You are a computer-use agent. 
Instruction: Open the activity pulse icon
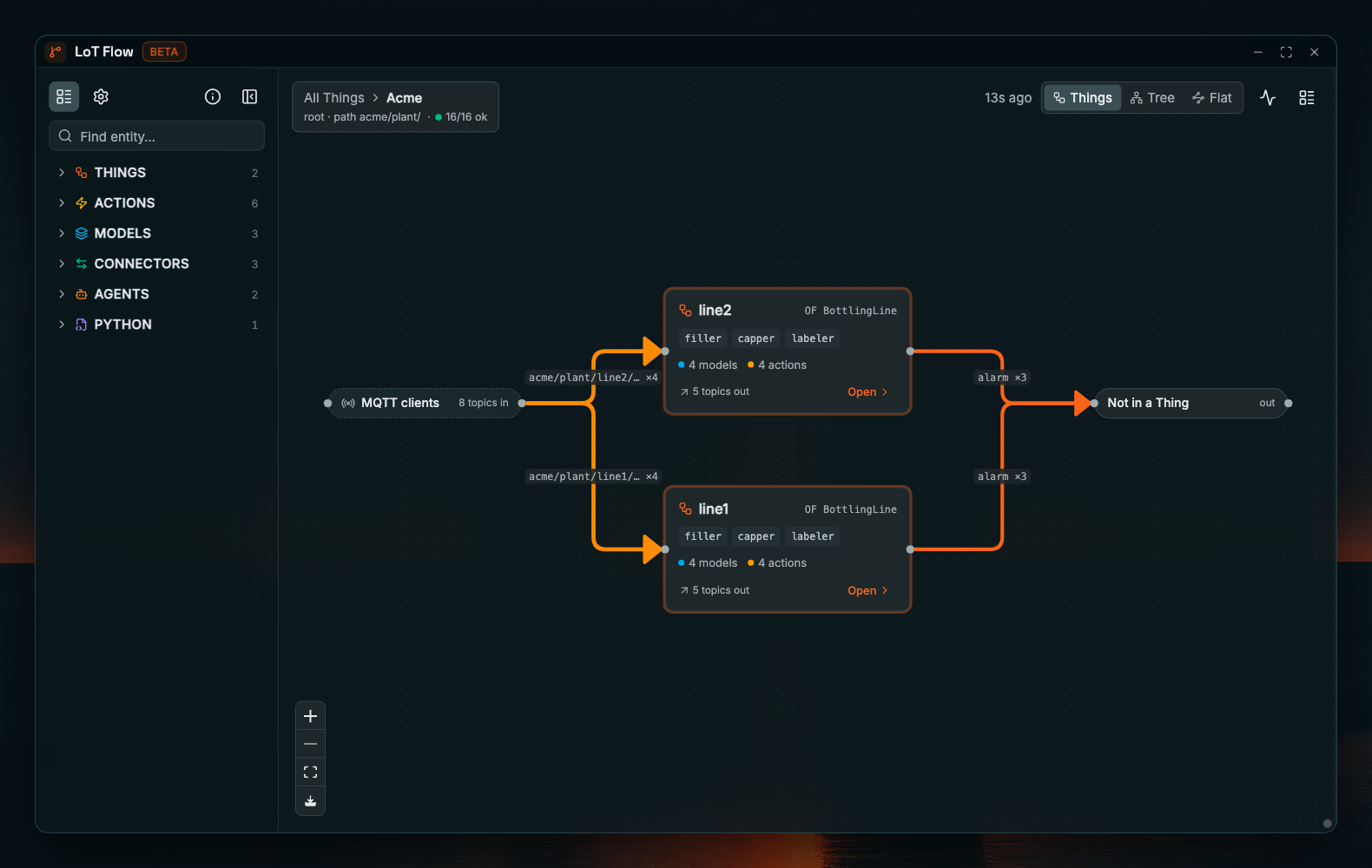[1268, 98]
